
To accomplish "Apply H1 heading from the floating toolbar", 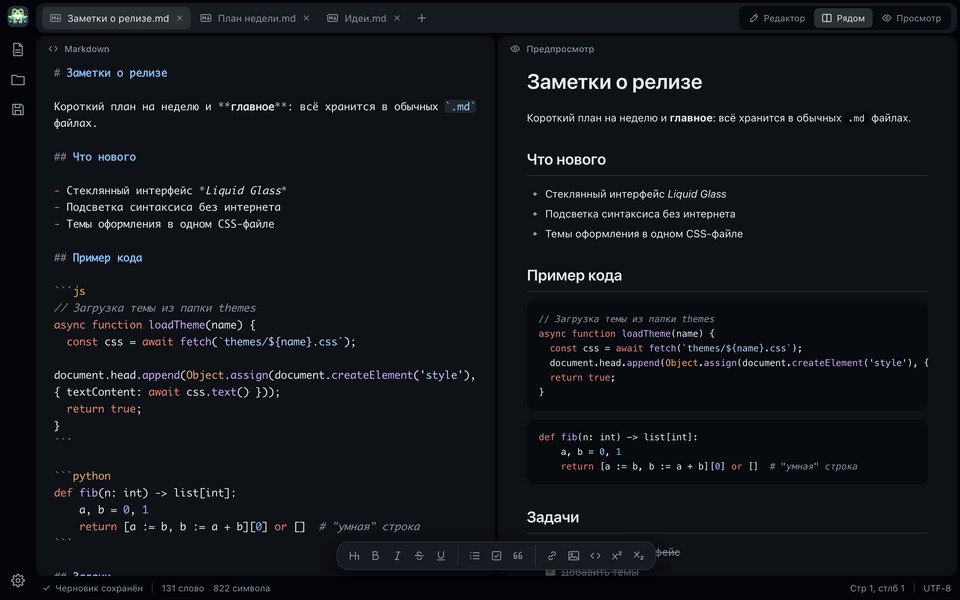I will click(x=354, y=556).
